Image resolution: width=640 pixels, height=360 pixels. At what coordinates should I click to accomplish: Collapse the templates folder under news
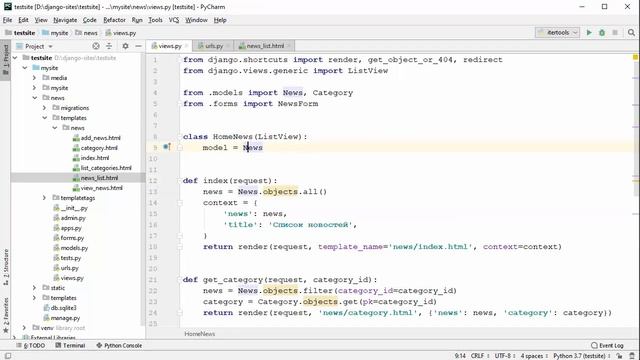click(x=44, y=118)
